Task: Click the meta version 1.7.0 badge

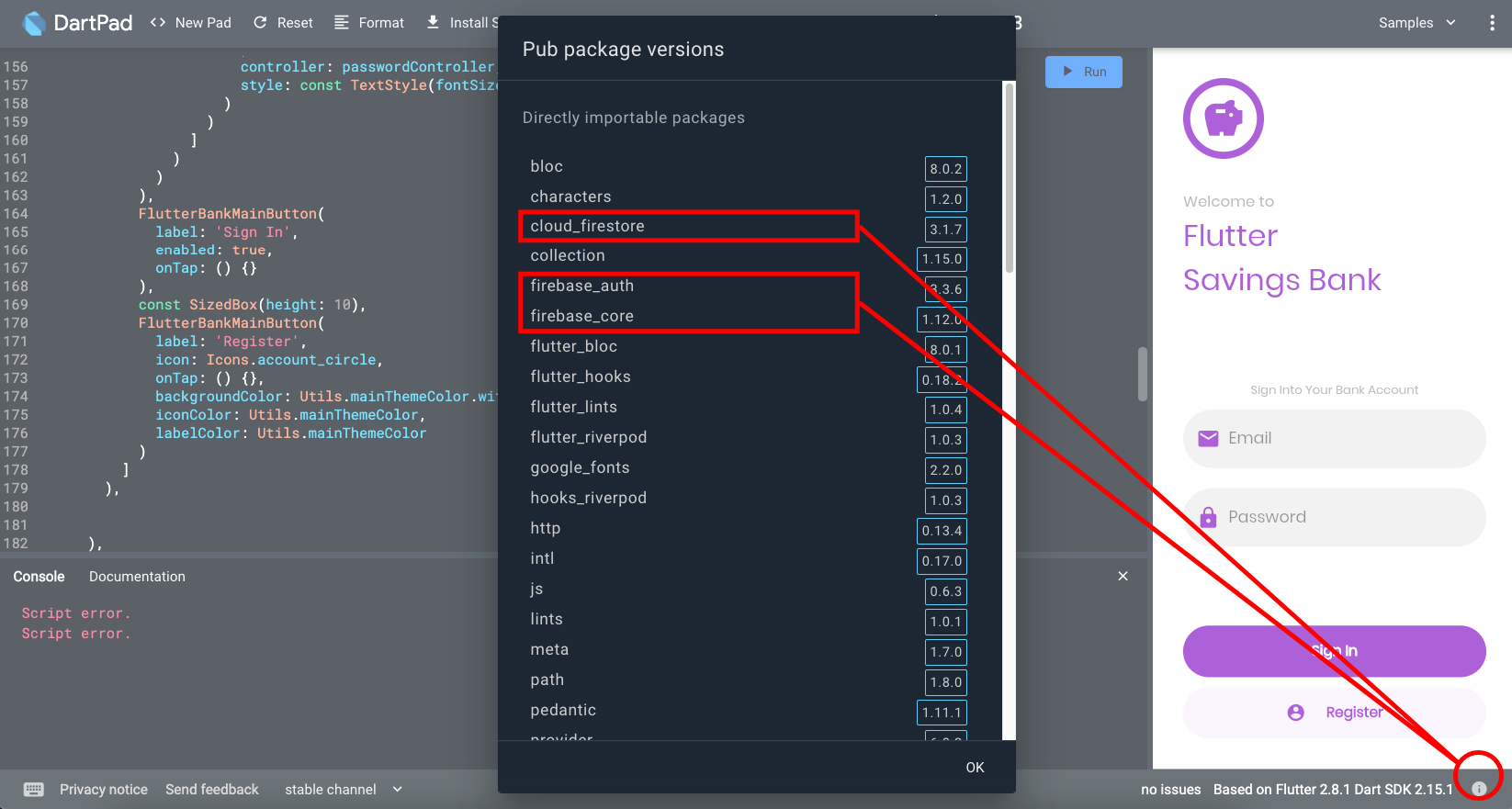Action: coord(945,652)
